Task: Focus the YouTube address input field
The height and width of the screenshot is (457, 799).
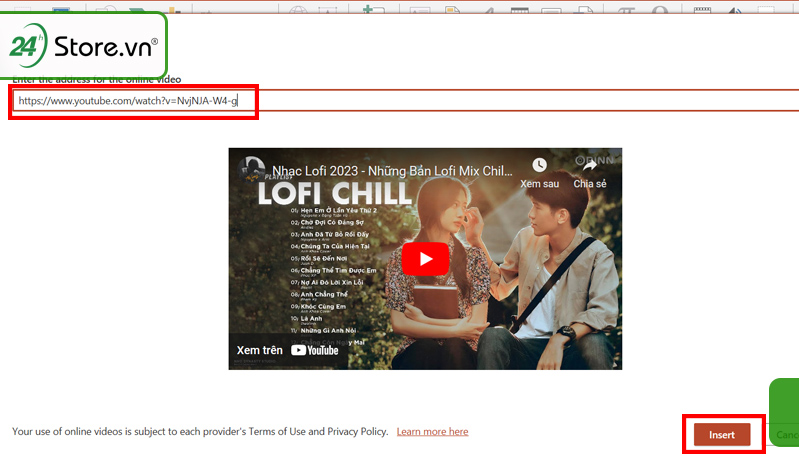Action: [406, 100]
